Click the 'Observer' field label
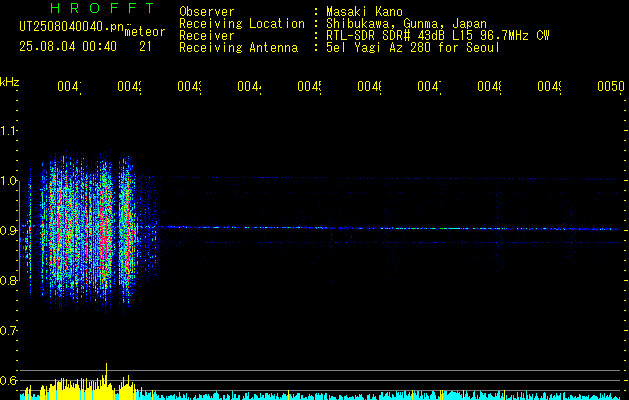Viewport: 629px width, 400px height. point(207,12)
